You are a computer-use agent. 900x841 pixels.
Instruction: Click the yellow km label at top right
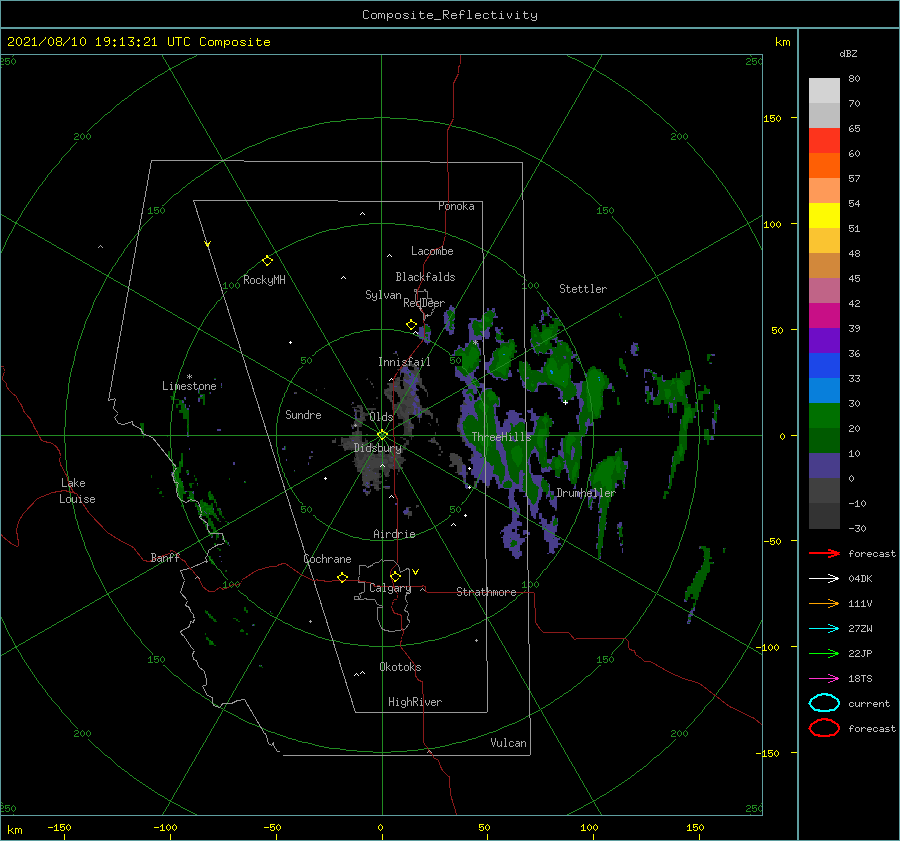[782, 42]
